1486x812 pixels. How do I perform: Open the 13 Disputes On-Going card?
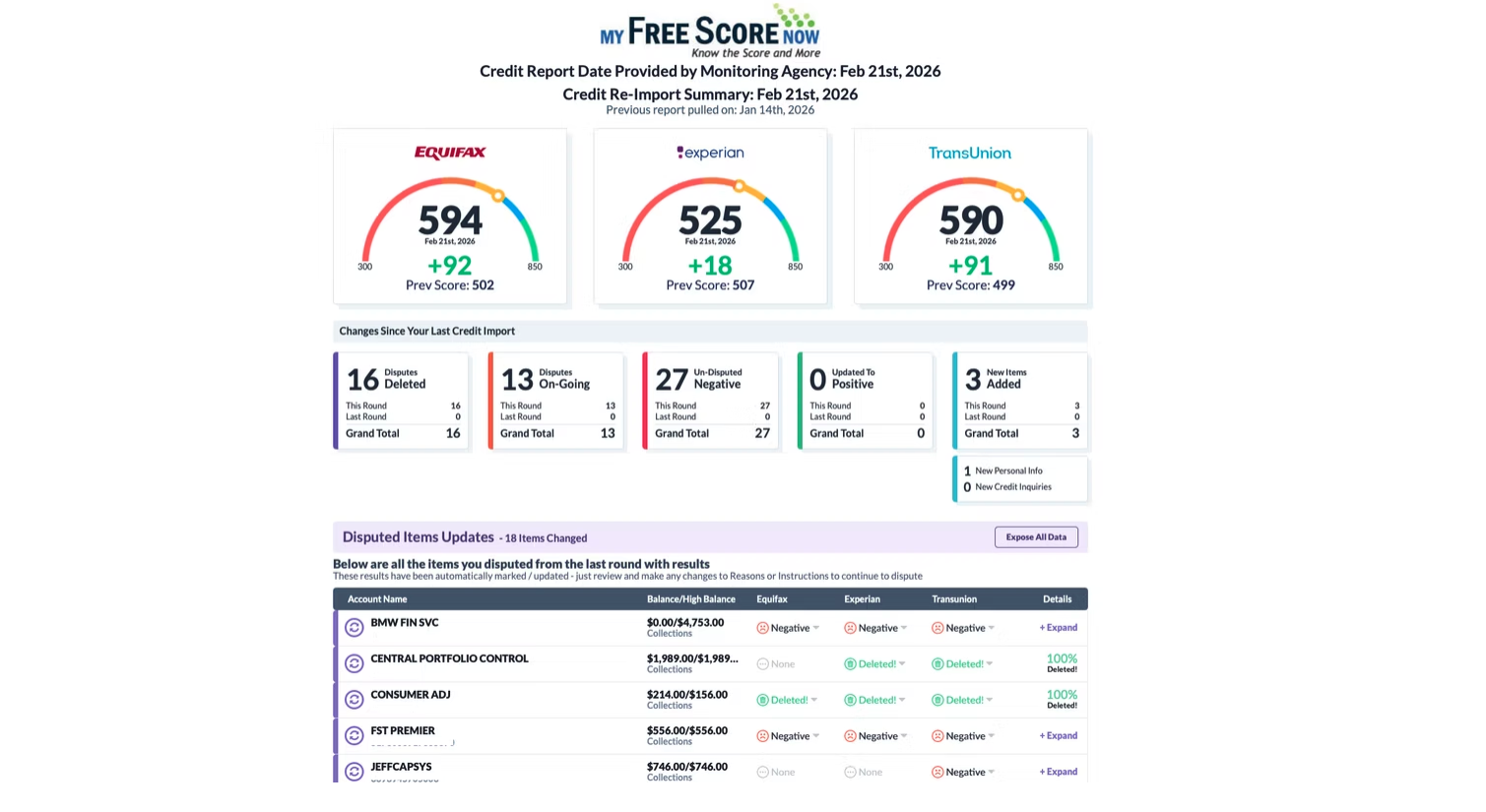click(555, 402)
